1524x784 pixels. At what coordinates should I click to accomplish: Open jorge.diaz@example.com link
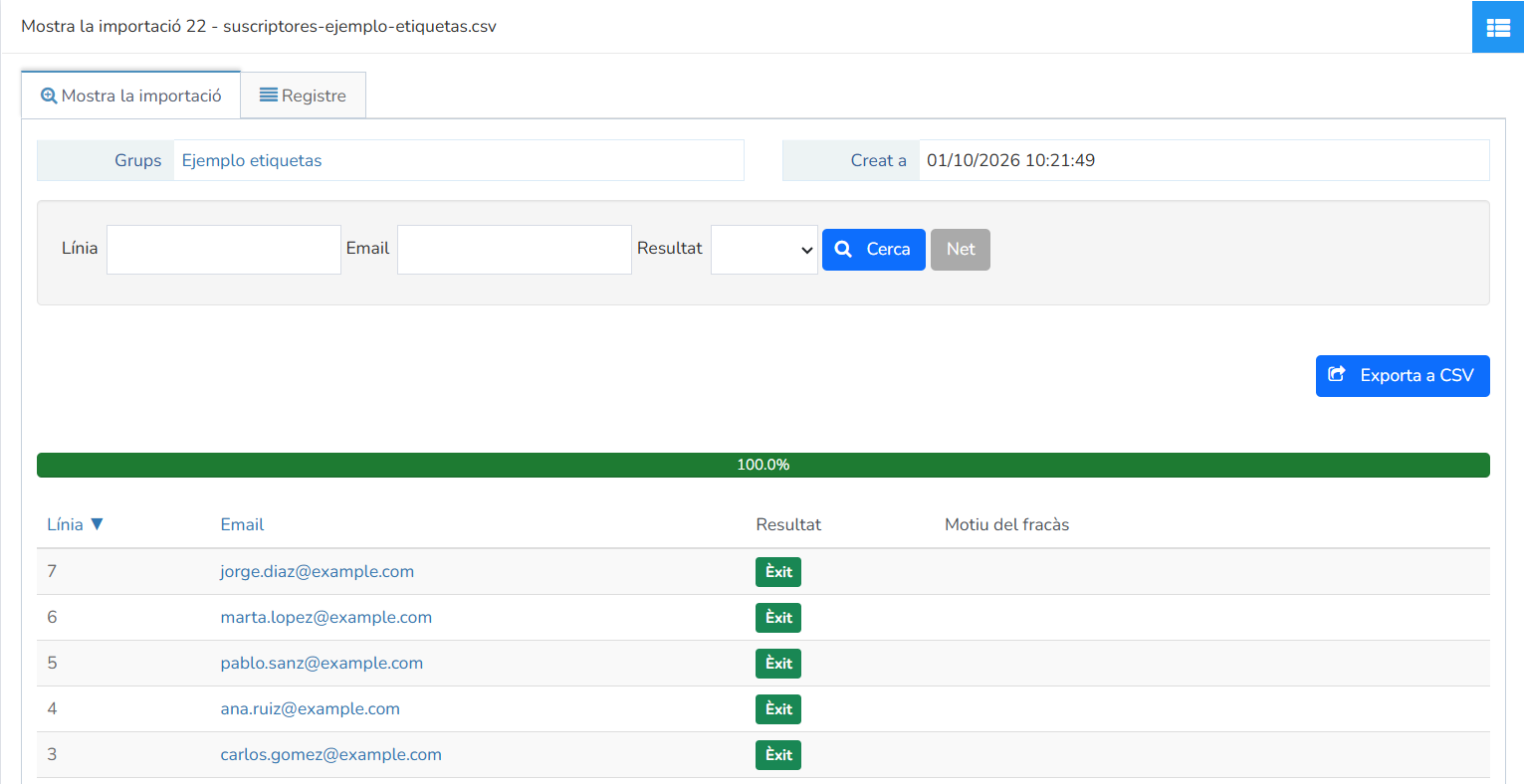317,571
